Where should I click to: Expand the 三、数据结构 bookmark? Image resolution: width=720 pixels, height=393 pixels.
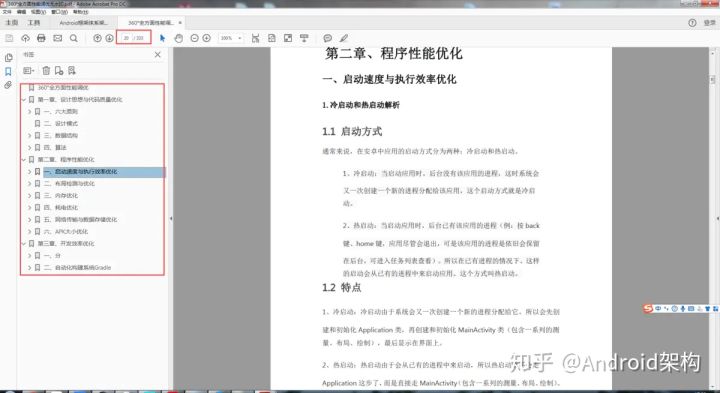point(29,135)
